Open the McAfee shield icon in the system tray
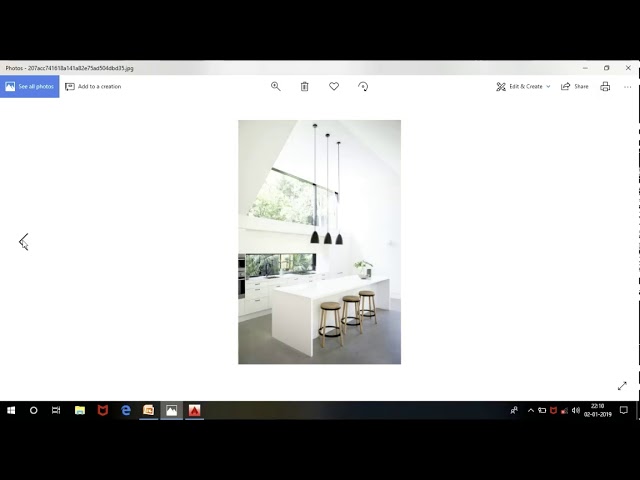 click(553, 410)
